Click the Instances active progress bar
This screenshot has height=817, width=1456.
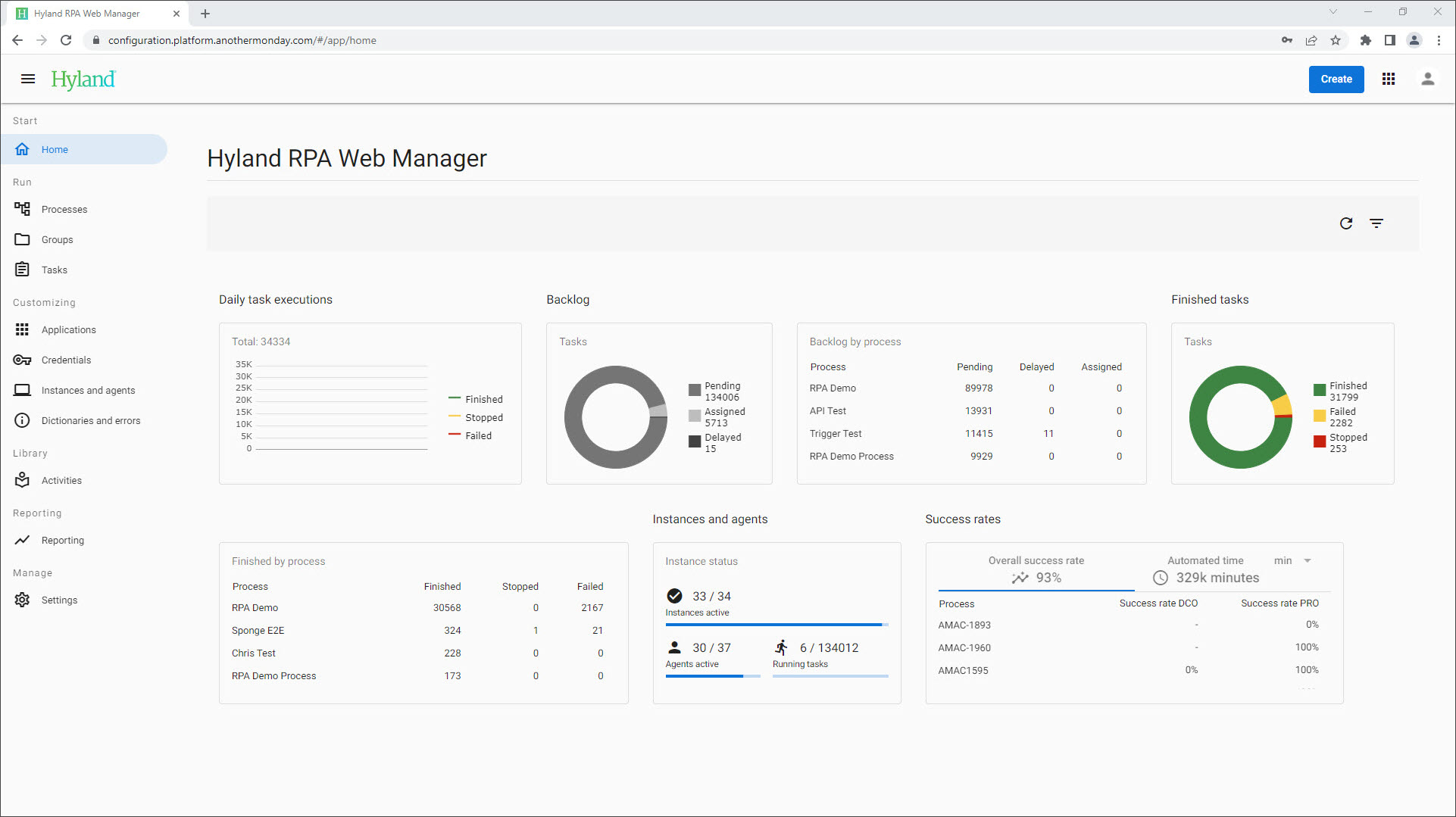[x=776, y=625]
